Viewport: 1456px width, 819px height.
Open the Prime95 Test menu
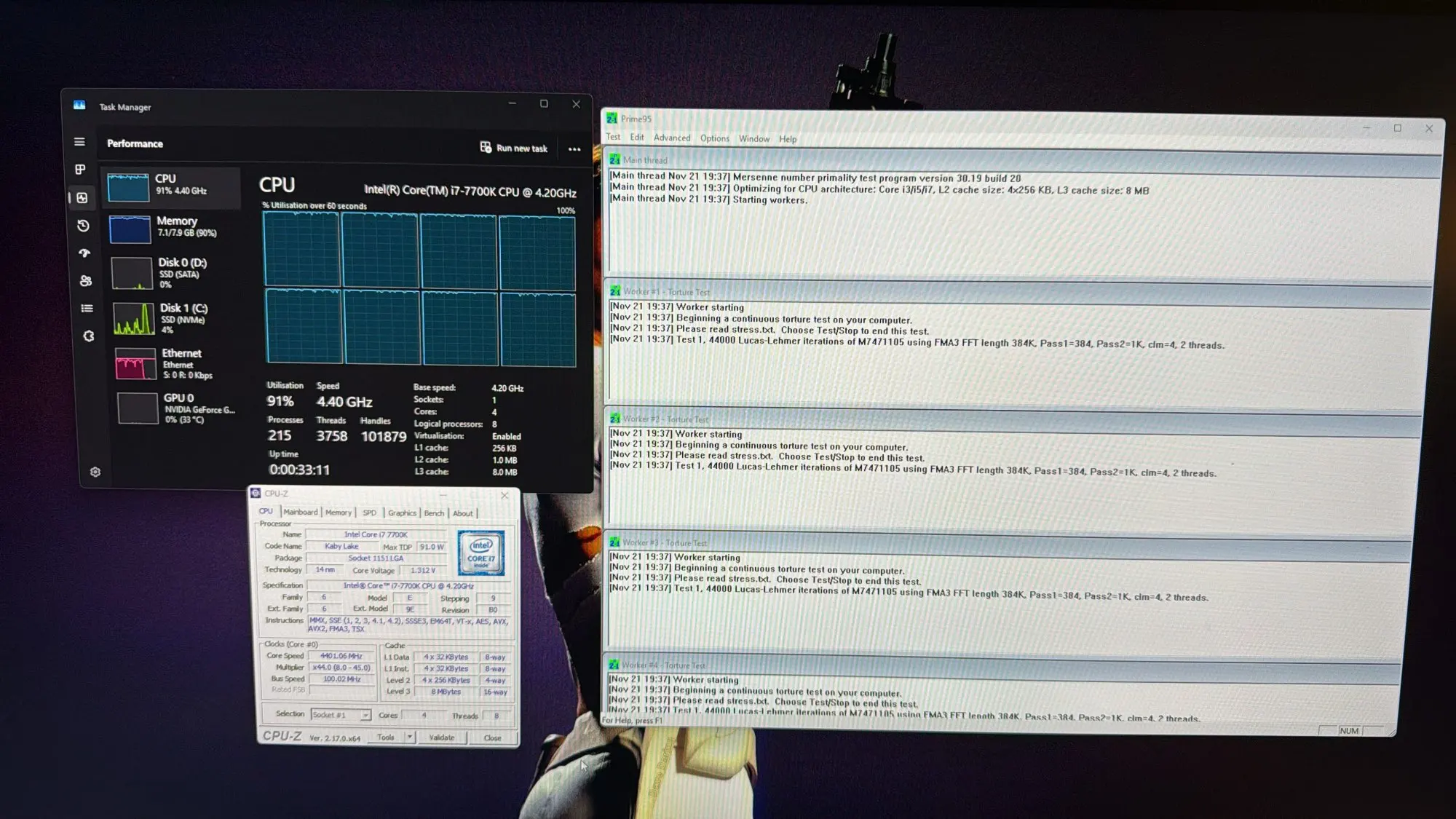613,137
